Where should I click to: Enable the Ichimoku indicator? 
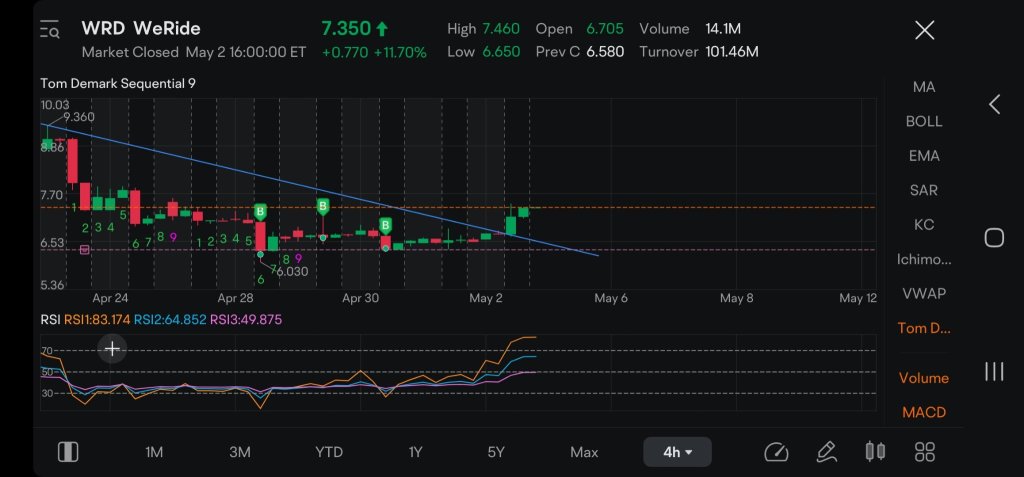coord(923,259)
